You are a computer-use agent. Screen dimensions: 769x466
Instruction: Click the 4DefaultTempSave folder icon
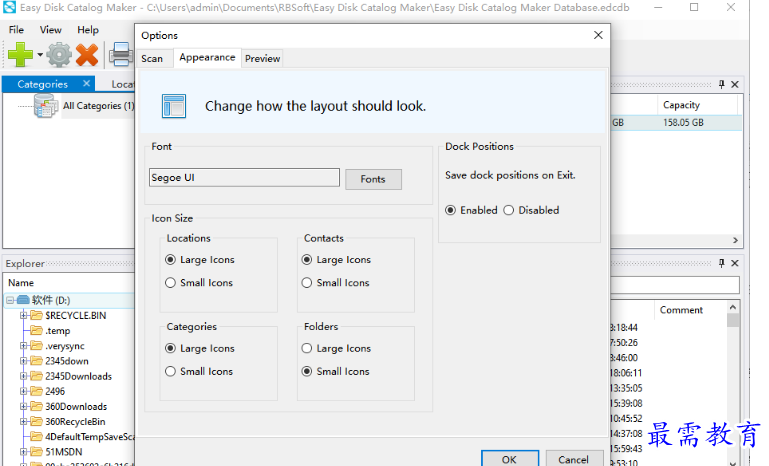pyautogui.click(x=36, y=437)
